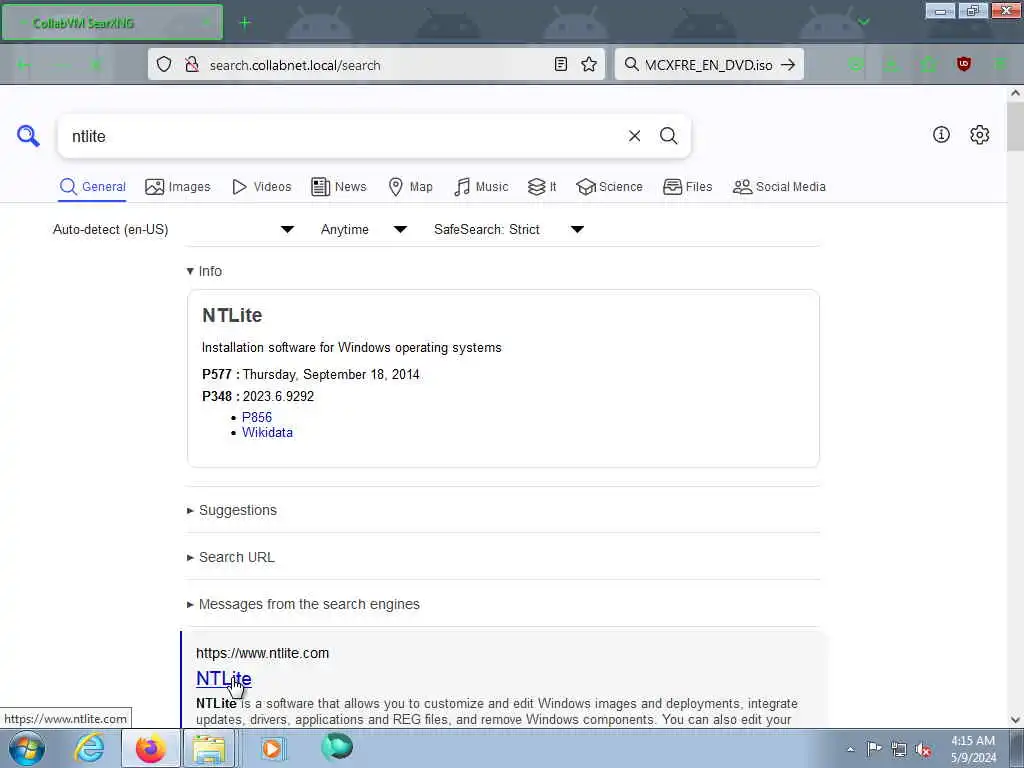Expand the Suggestions section
Image resolution: width=1024 pixels, height=768 pixels.
pyautogui.click(x=231, y=510)
